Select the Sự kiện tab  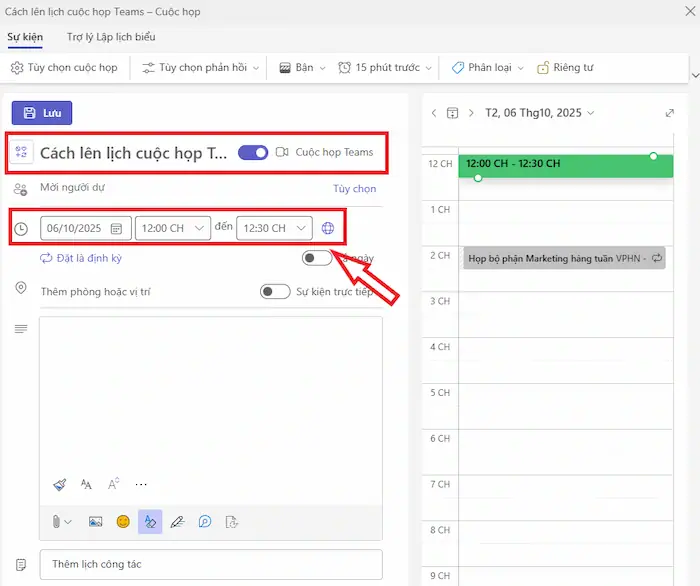click(25, 37)
